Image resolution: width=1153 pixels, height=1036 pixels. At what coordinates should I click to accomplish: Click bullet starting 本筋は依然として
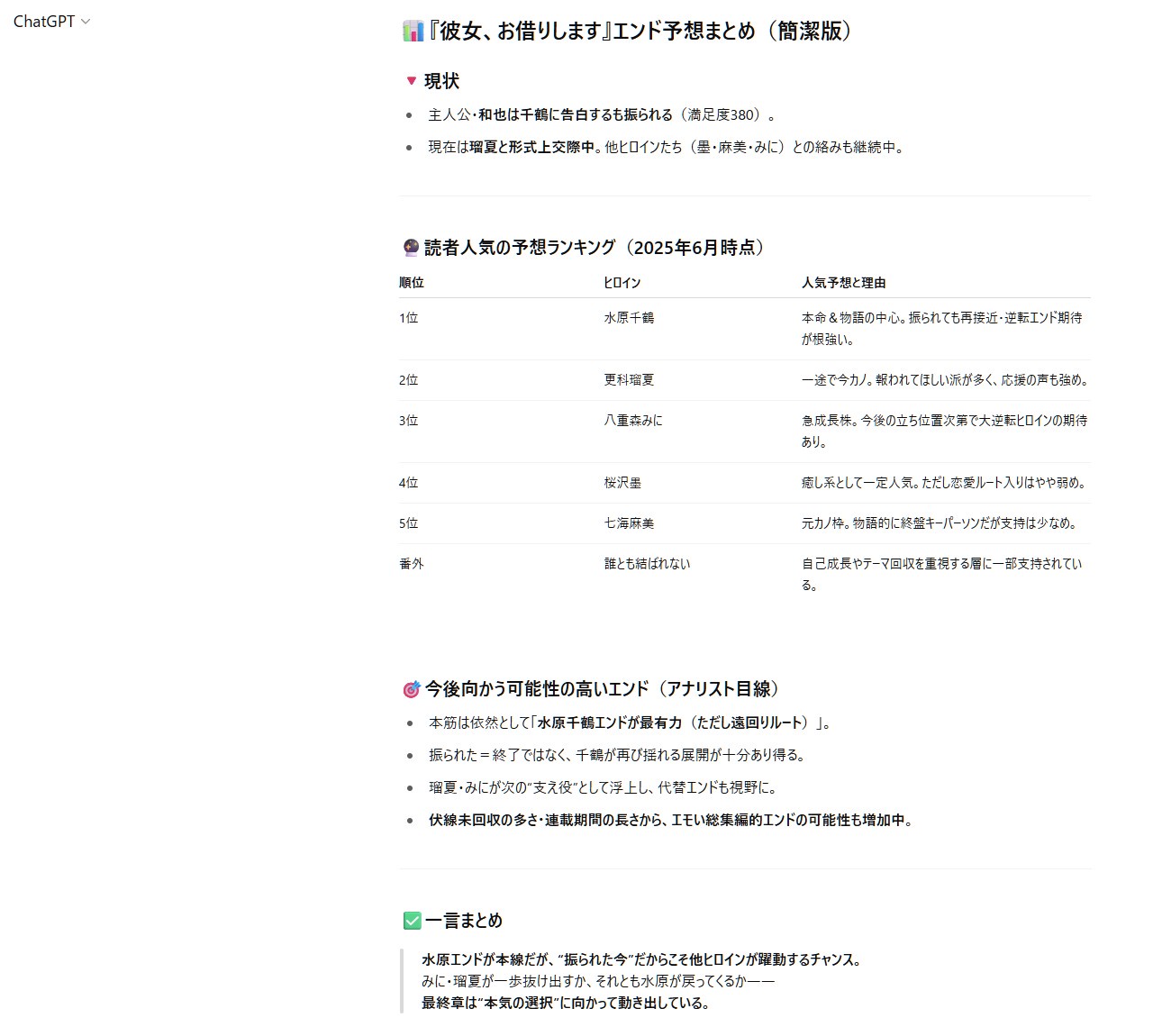pos(631,723)
